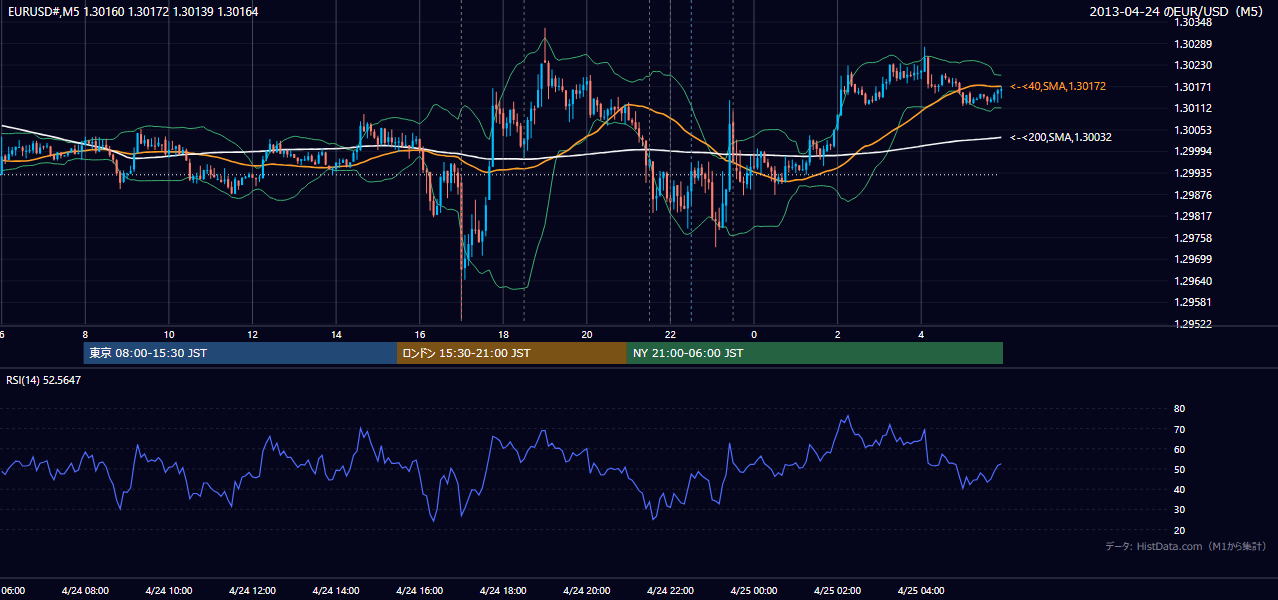
Task: Click the 4/25 04:00 bottom time label
Action: click(922, 590)
